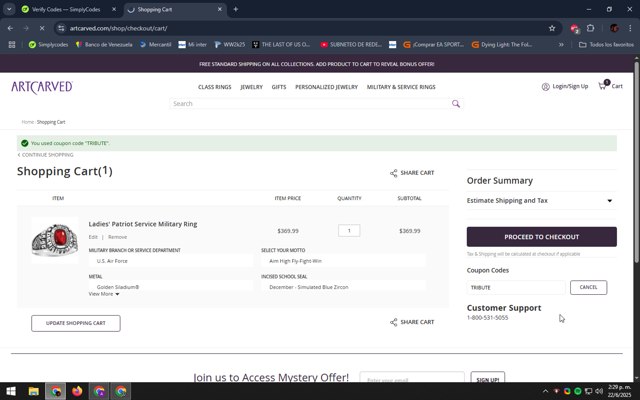Edit the Ladies' Patriot ring item

click(x=93, y=237)
